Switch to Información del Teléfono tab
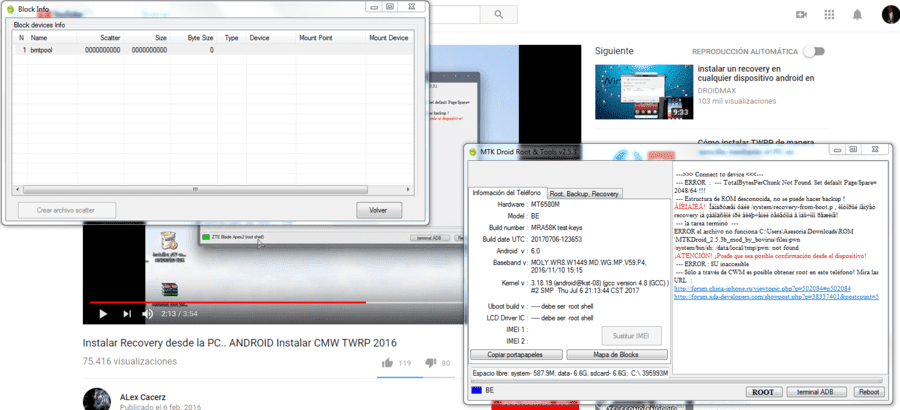This screenshot has width=900, height=410. click(x=507, y=192)
